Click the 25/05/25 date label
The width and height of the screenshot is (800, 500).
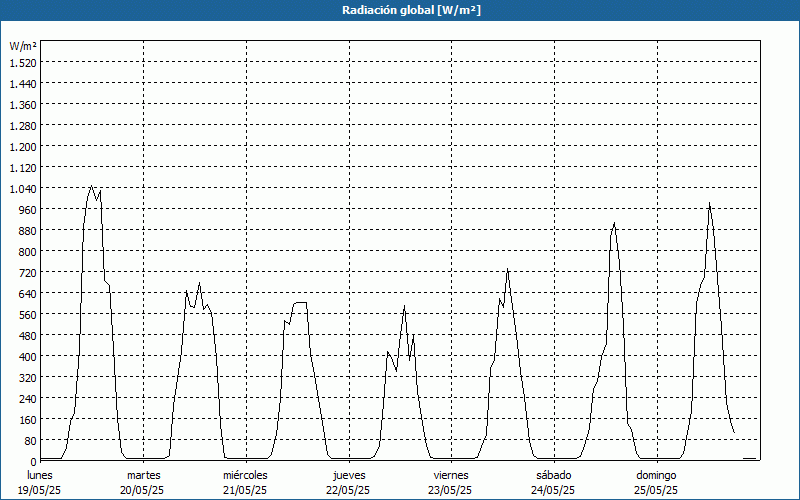pyautogui.click(x=656, y=491)
